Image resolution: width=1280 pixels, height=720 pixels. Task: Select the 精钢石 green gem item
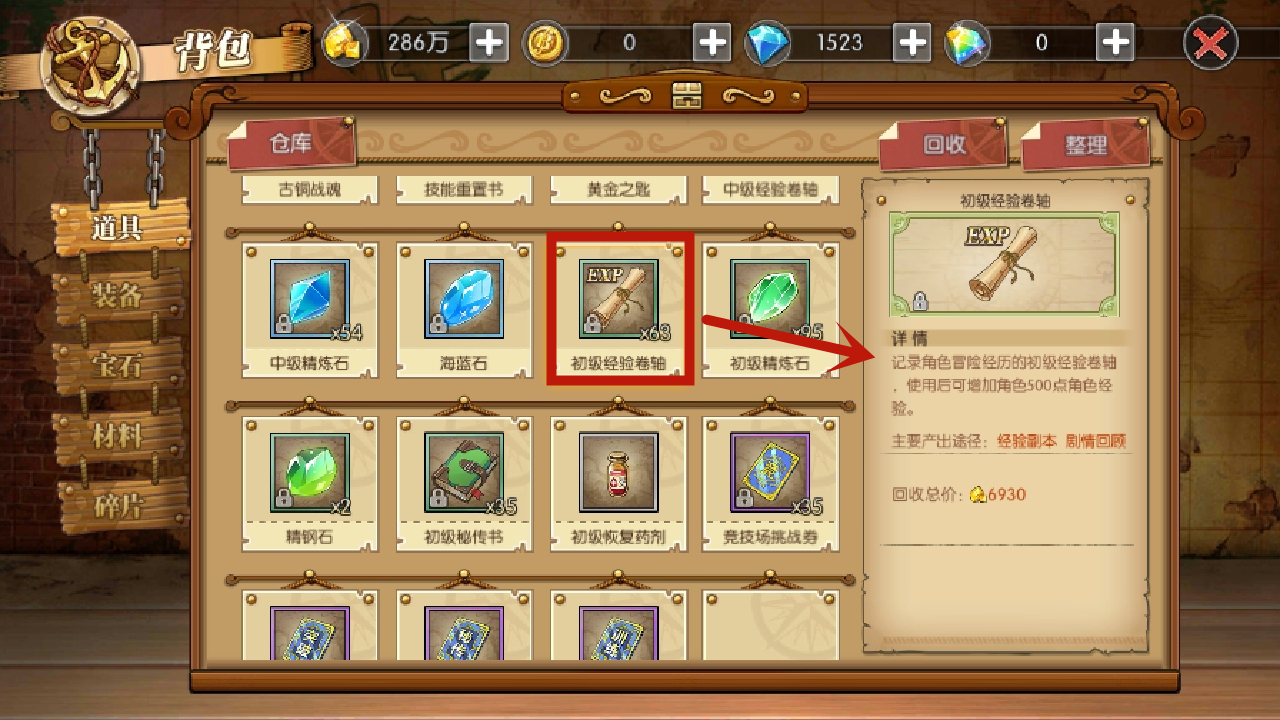click(310, 483)
